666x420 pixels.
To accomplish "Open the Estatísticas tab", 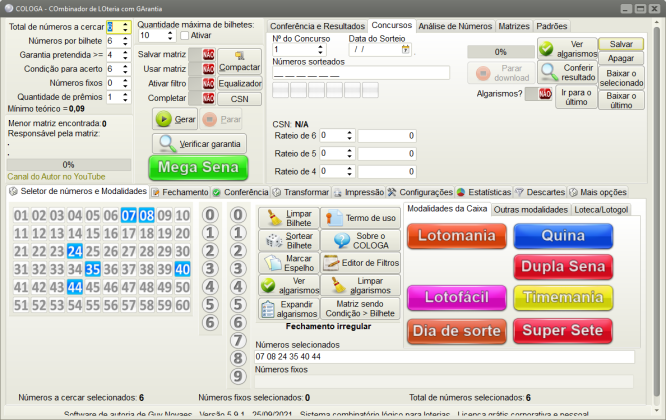I will point(484,192).
